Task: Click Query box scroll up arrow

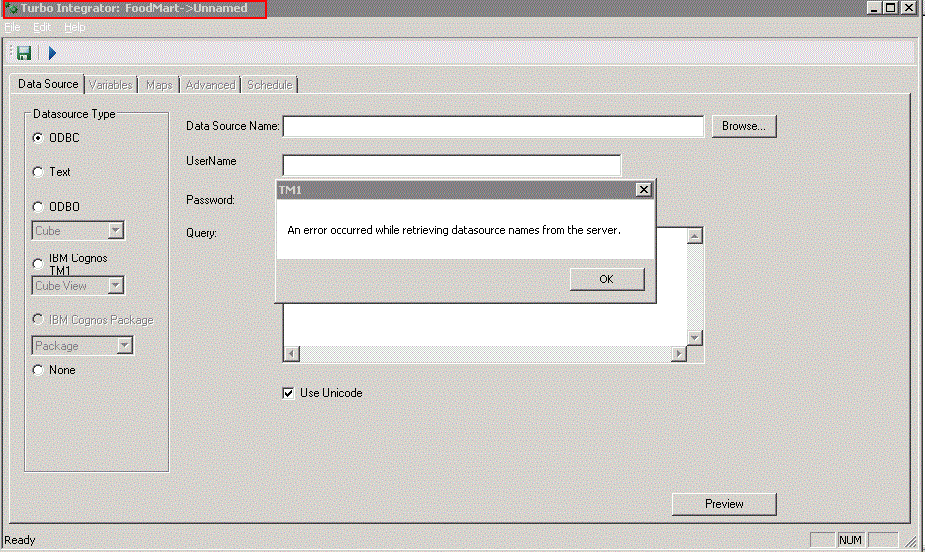Action: [695, 236]
